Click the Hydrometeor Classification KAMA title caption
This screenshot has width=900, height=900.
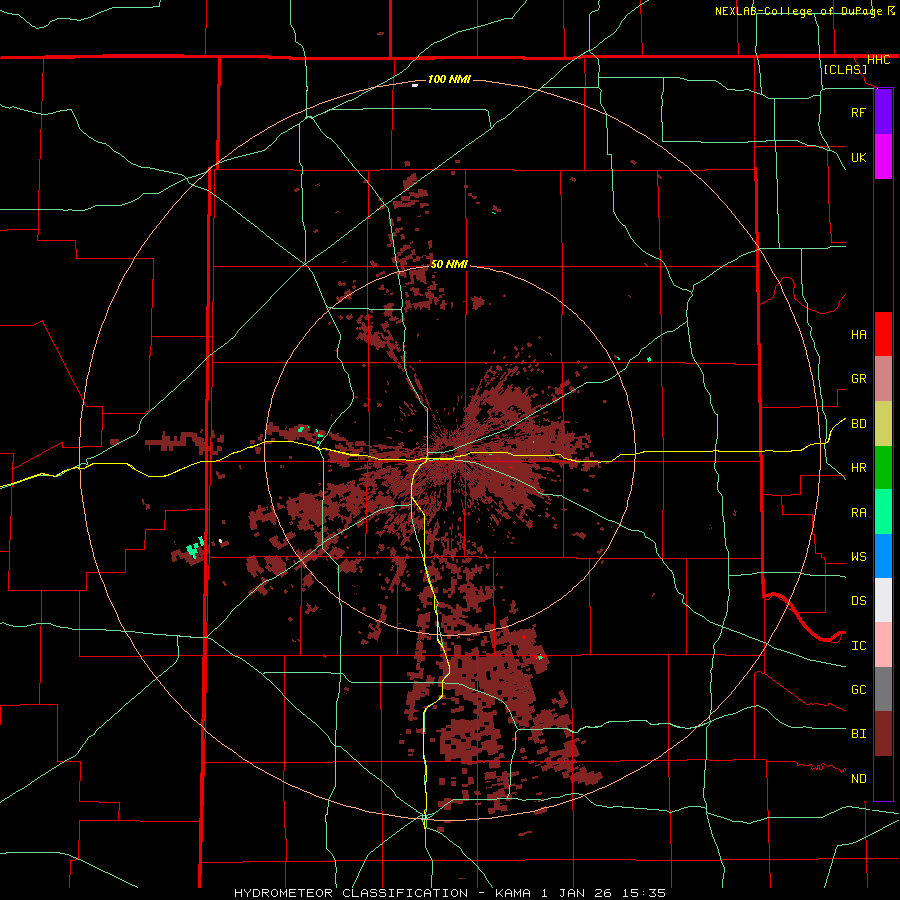click(449, 893)
